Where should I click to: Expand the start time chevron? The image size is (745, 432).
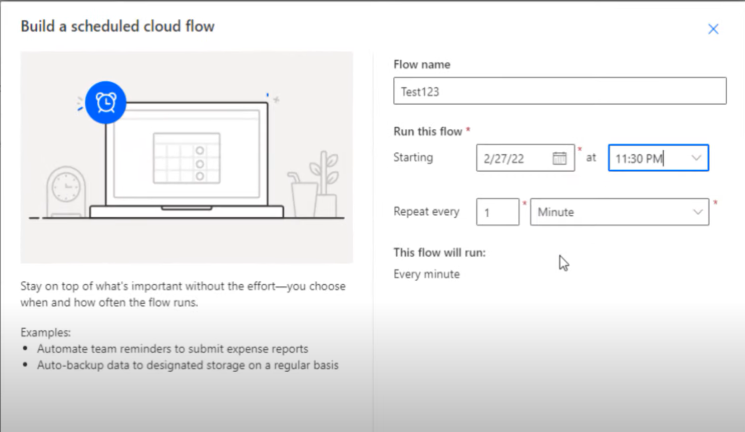point(696,158)
